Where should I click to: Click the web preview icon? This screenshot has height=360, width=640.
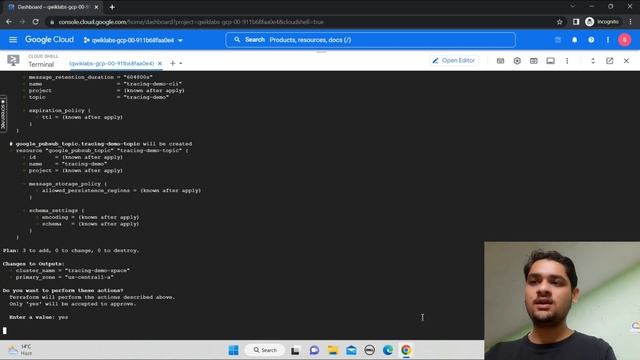pos(533,61)
